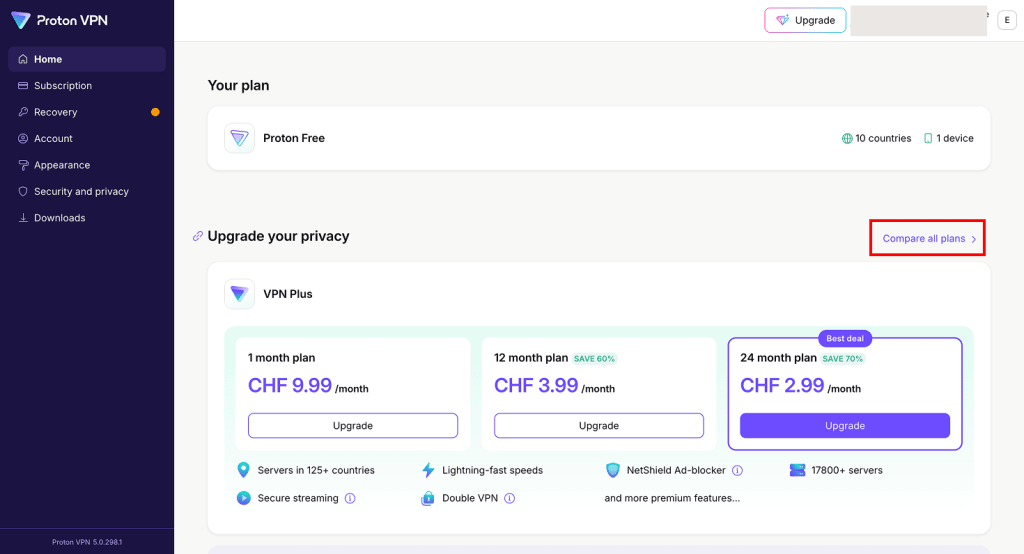The height and width of the screenshot is (554, 1024).
Task: Click the device icon beside 1 device
Action: pos(928,138)
